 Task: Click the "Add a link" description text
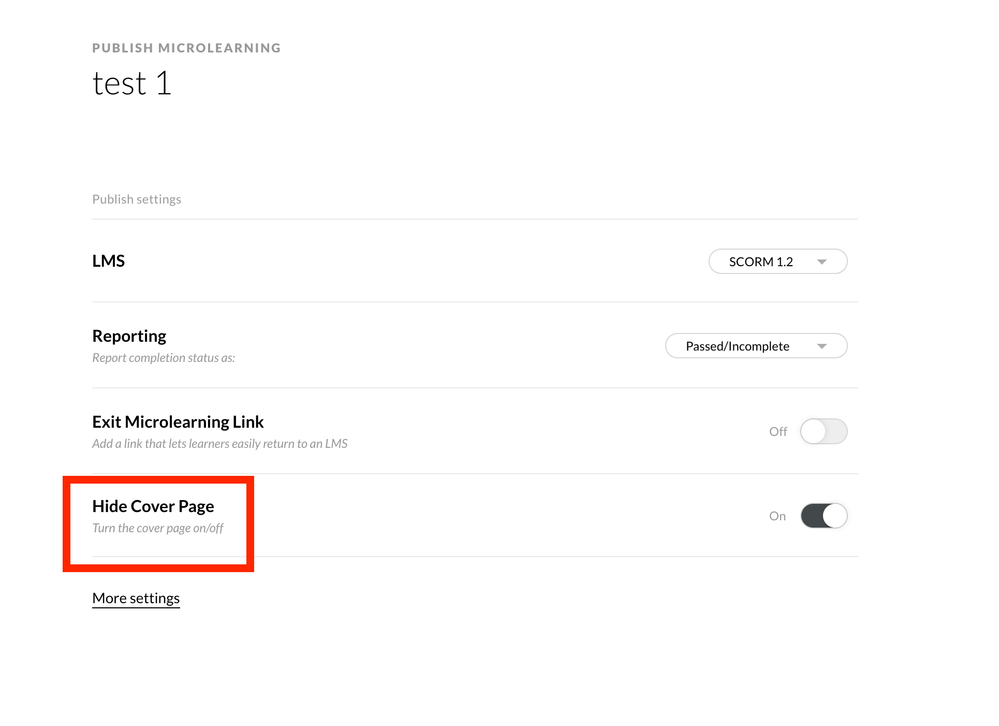(220, 443)
